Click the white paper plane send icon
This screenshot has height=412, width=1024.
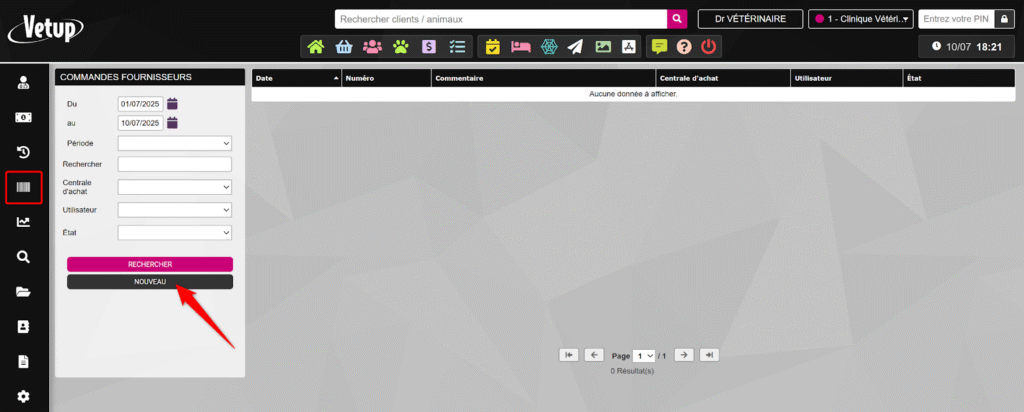pyautogui.click(x=574, y=46)
